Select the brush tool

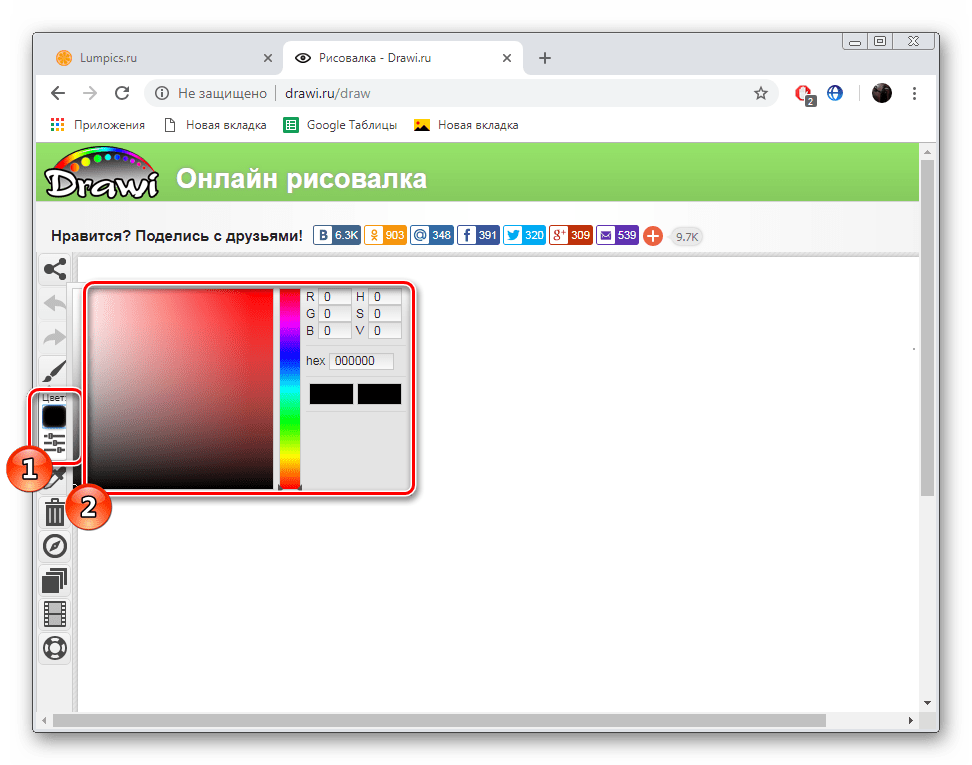(54, 371)
